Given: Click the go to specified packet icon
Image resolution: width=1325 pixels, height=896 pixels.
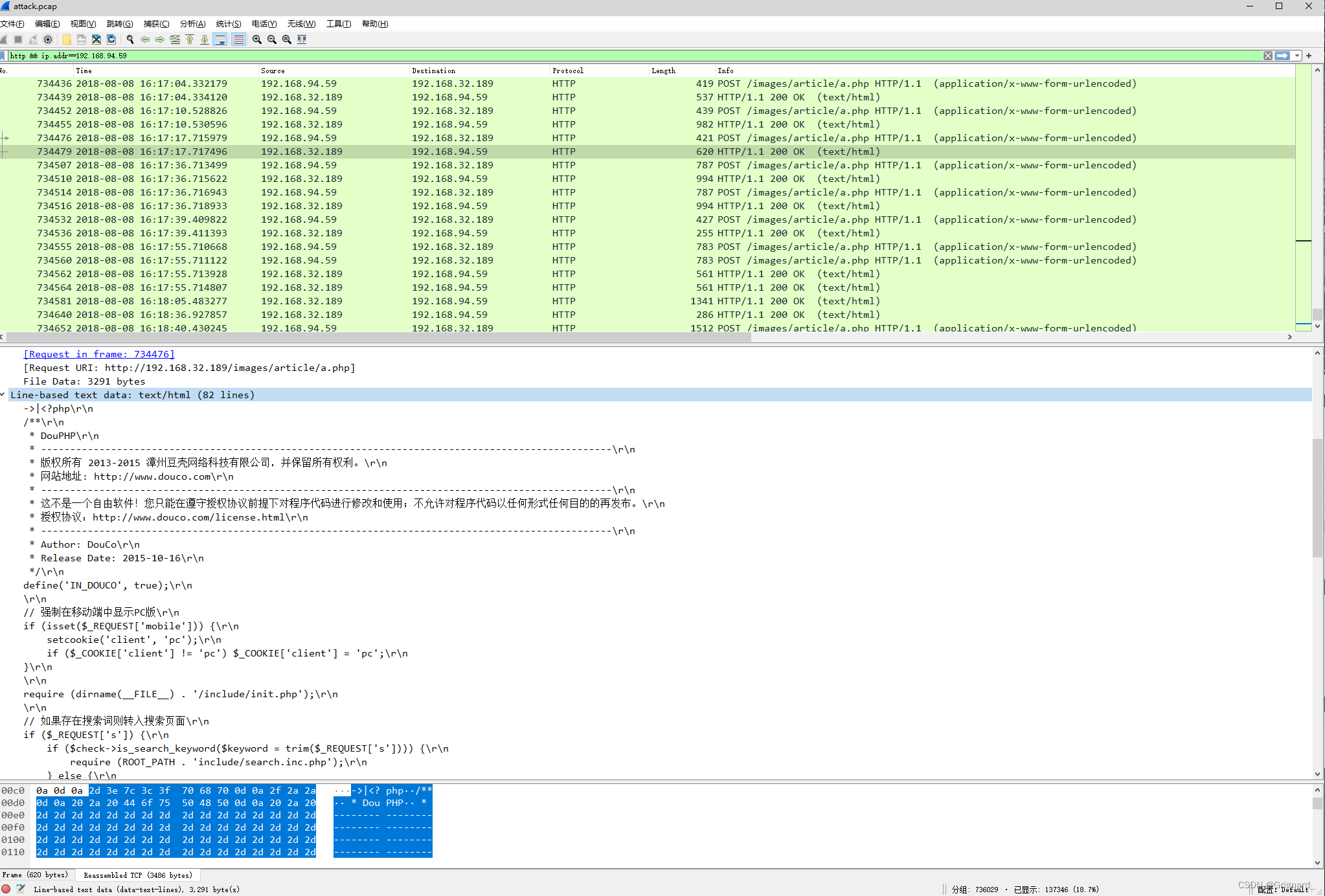Looking at the screenshot, I should point(175,39).
